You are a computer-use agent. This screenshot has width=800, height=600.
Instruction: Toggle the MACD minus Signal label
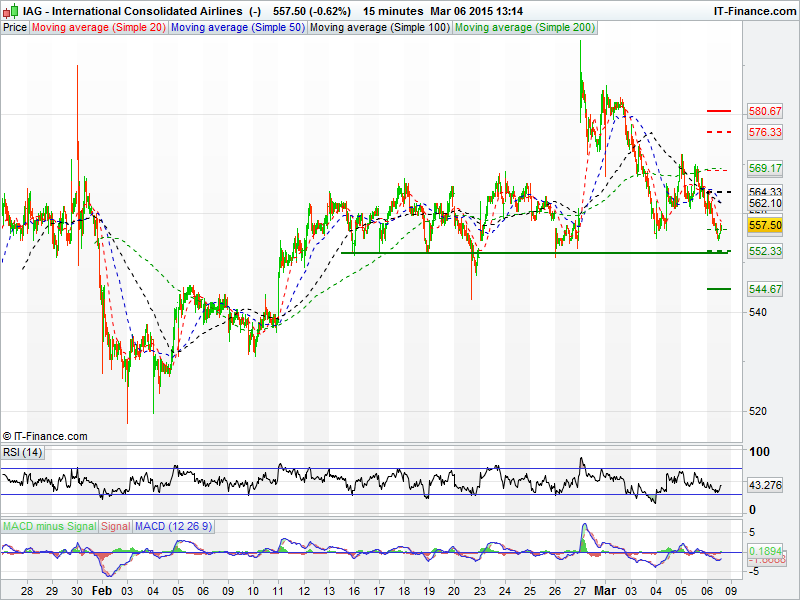tap(49, 525)
